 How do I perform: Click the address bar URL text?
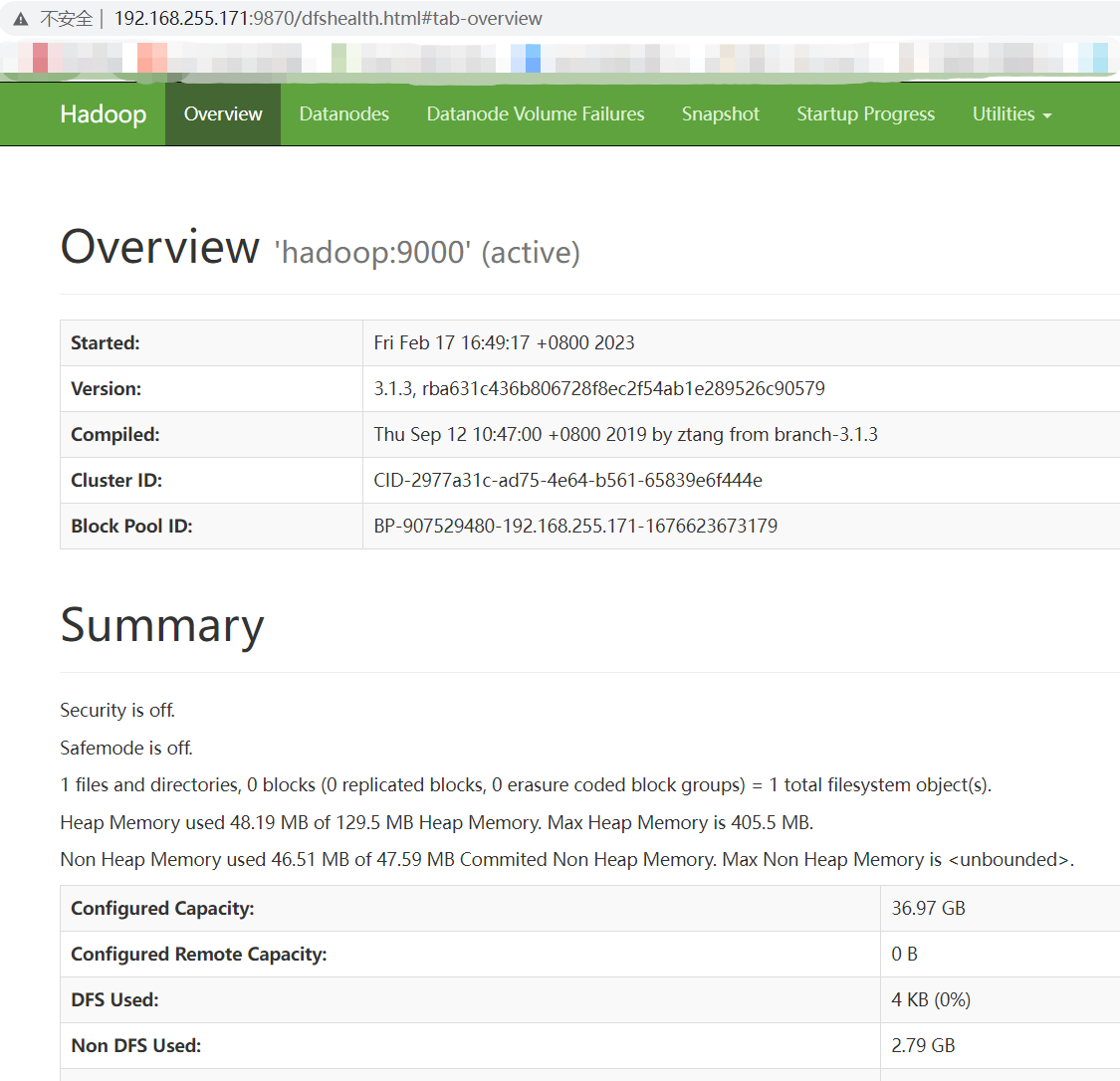[328, 19]
